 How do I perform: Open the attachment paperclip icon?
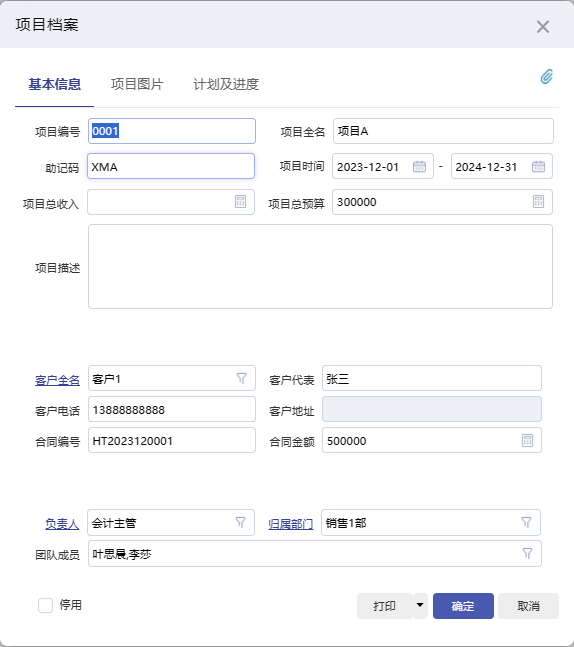[547, 77]
